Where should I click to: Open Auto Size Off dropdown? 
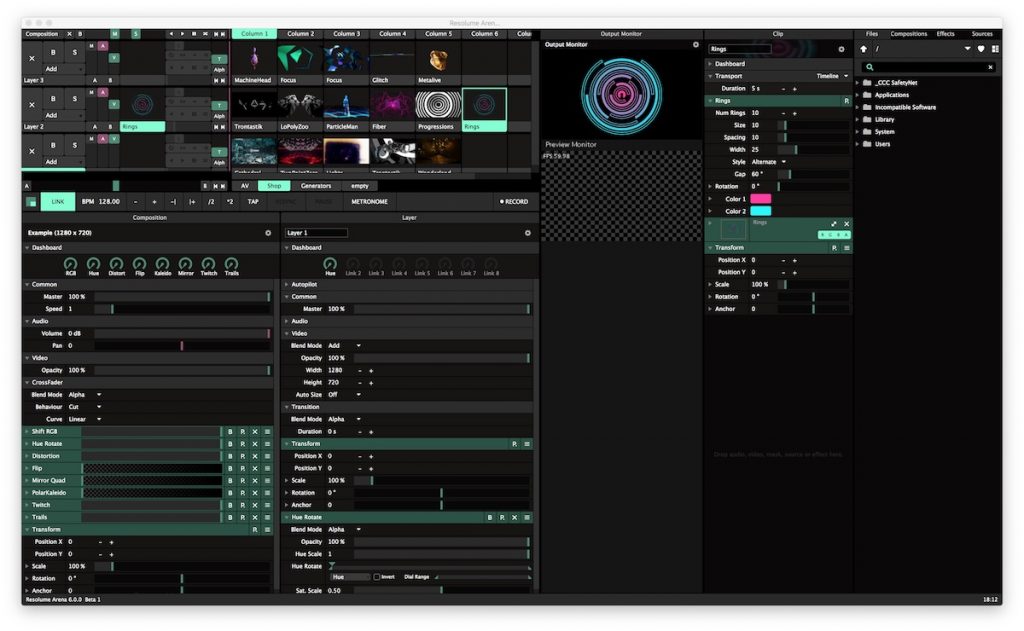click(x=345, y=395)
